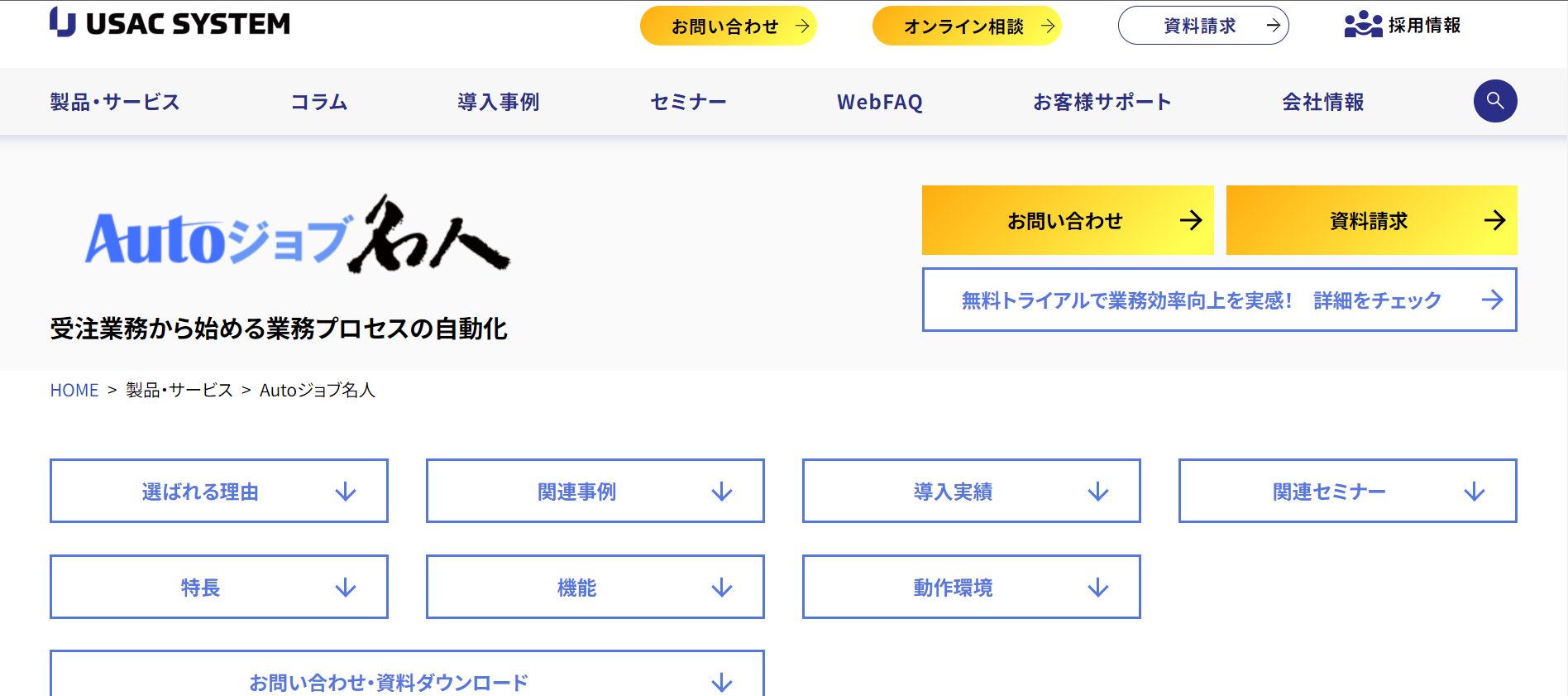Click the USAC SYSTEM logo

click(170, 22)
